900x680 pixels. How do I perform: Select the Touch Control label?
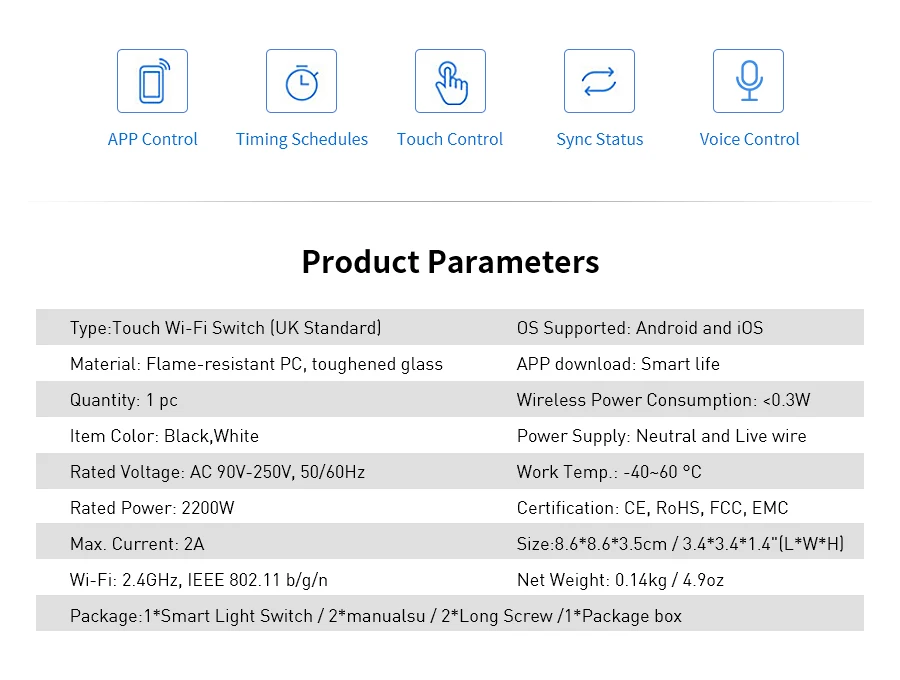pos(450,139)
